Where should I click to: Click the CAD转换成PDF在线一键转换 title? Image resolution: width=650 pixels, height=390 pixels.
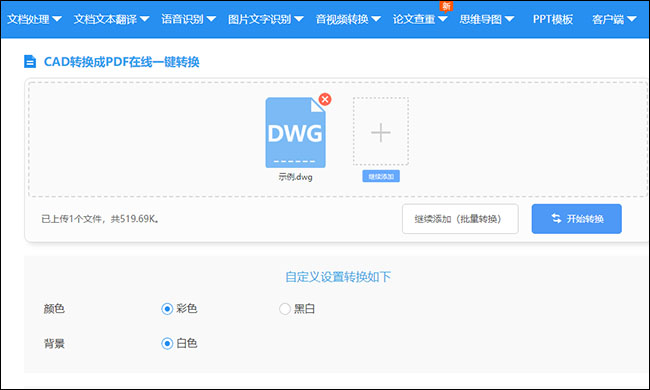coord(121,62)
